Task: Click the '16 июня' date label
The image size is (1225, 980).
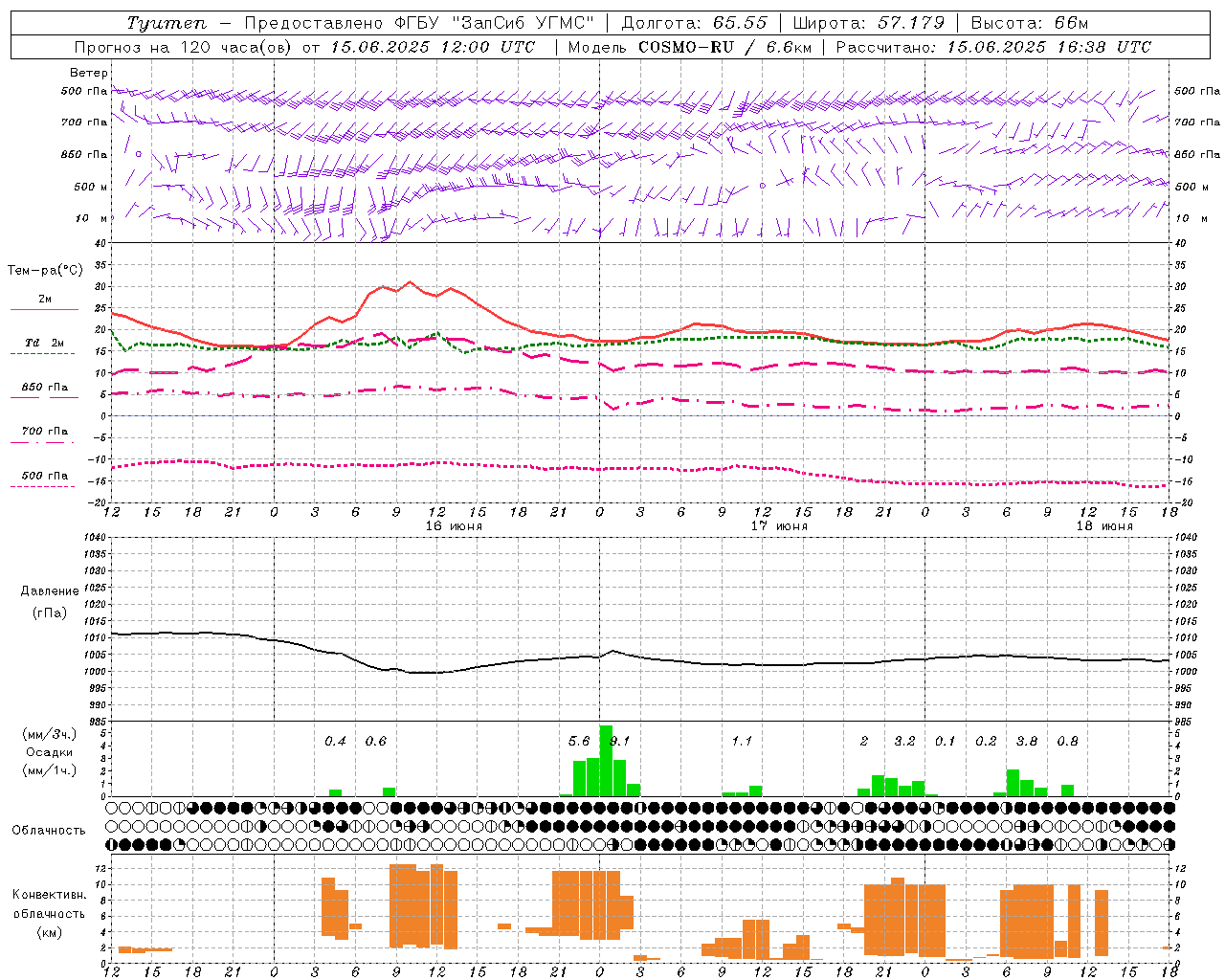Action: click(454, 526)
